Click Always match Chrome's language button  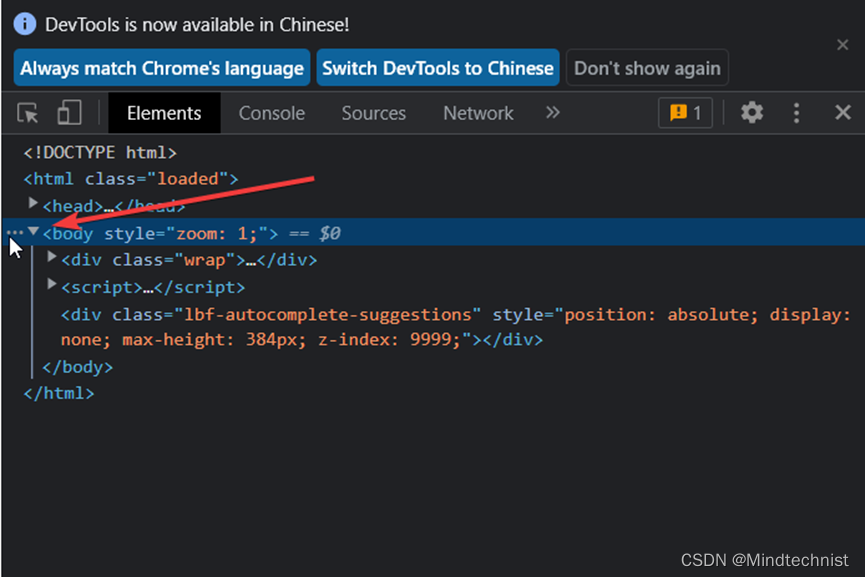coord(162,68)
